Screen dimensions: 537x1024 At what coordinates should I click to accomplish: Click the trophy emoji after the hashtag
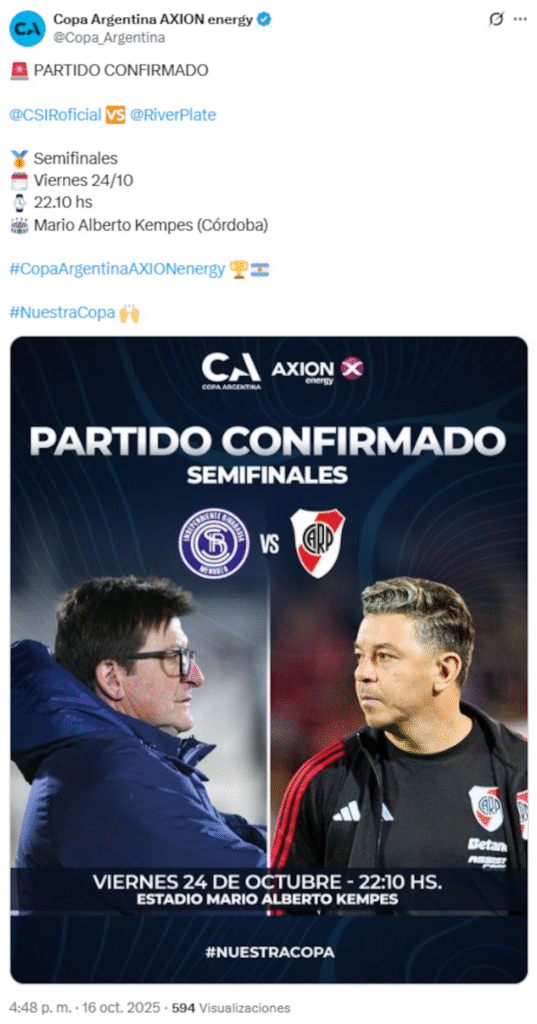point(238,269)
